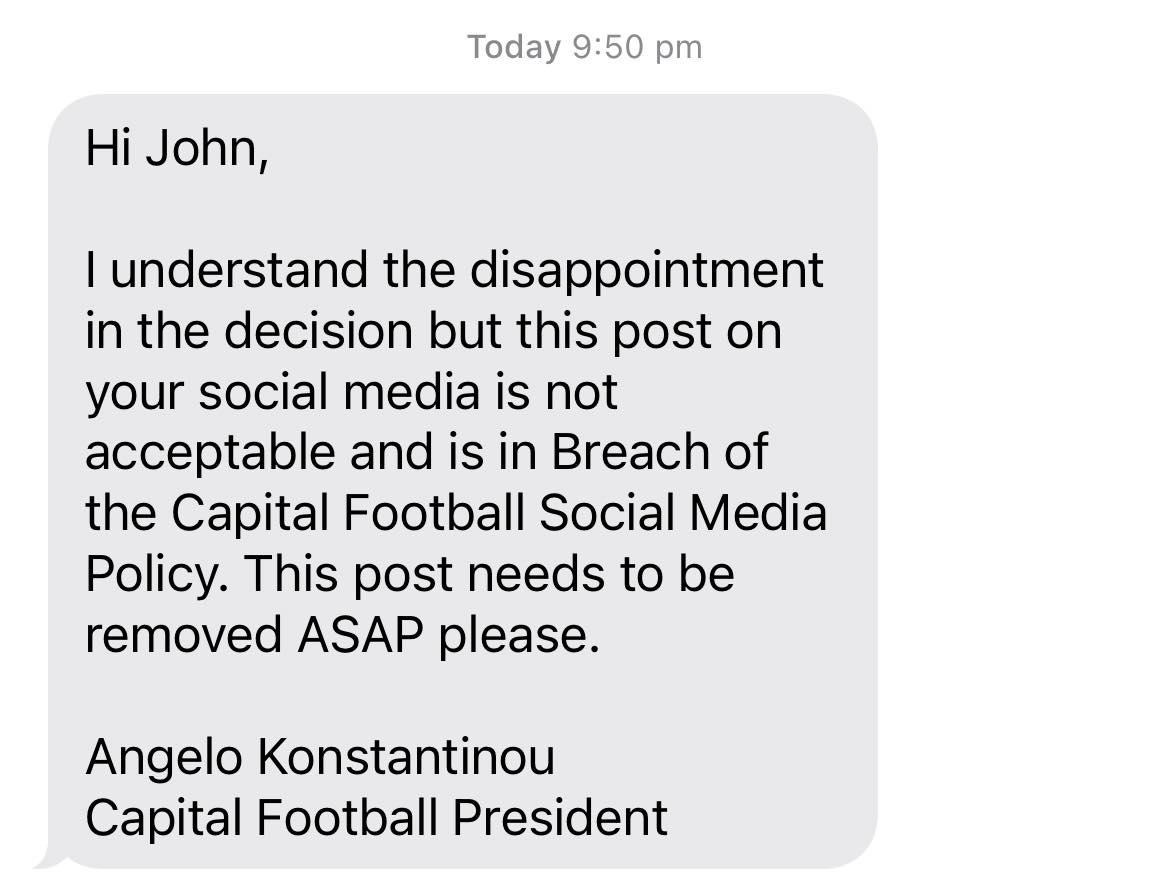
Task: Tap the 'Capital Football President' signature line
Action: [x=376, y=818]
